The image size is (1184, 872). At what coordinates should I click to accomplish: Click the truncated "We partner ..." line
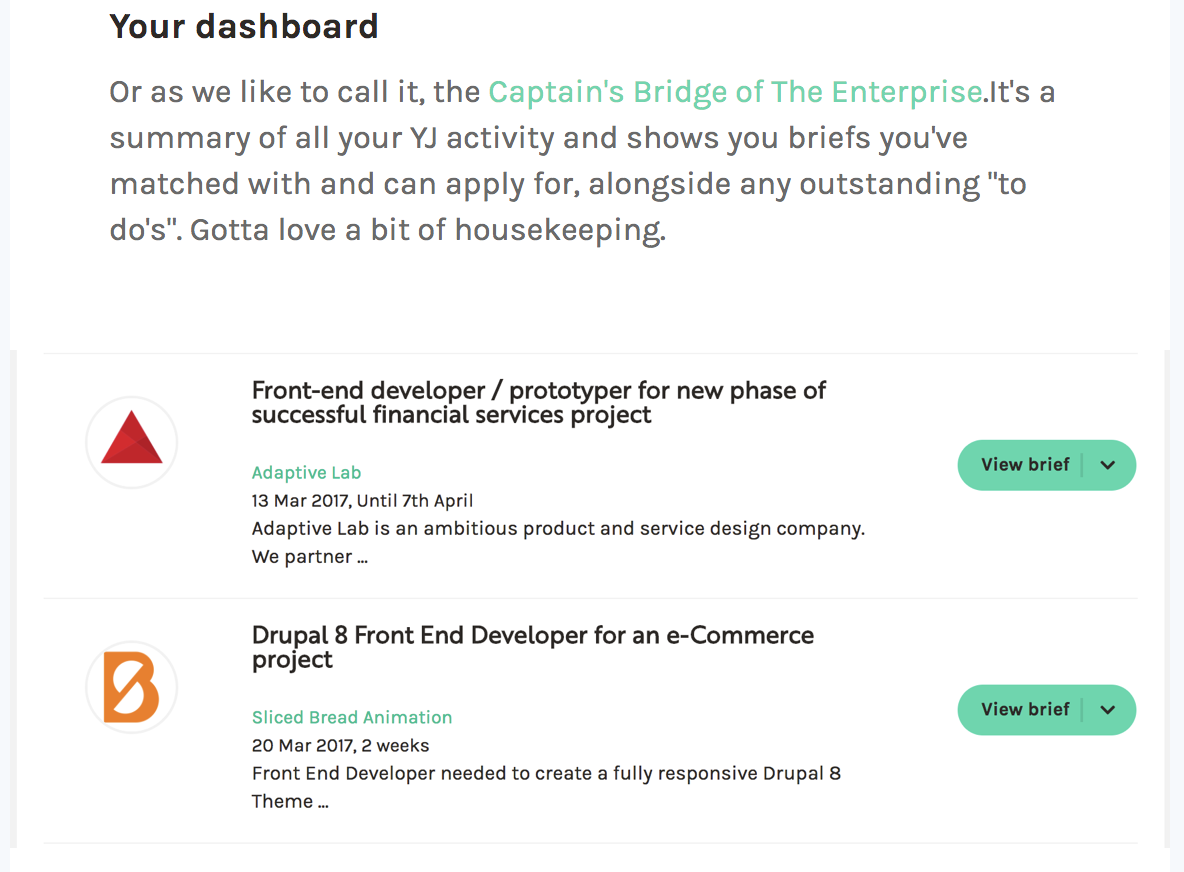(x=309, y=557)
